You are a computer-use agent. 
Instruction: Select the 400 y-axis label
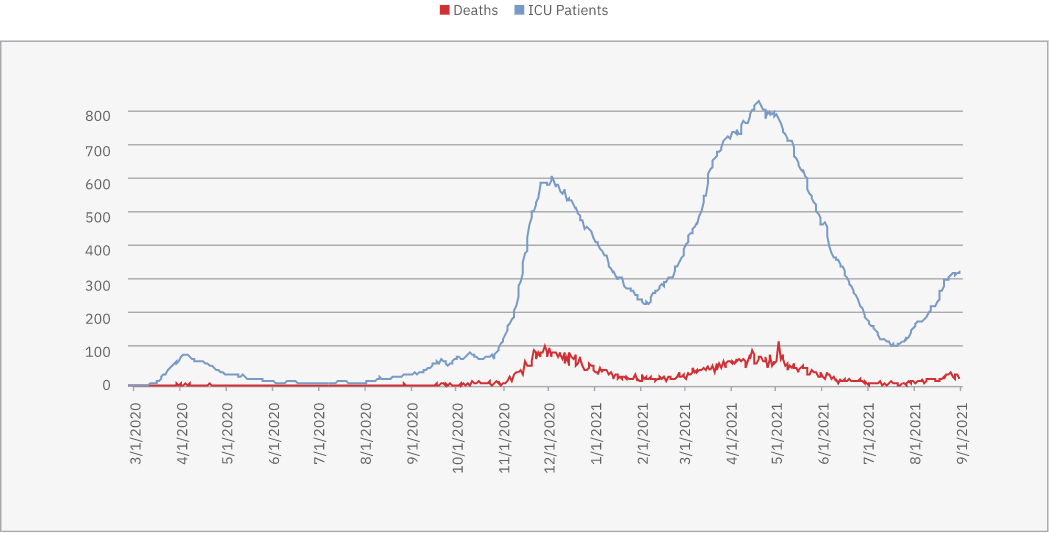point(97,249)
